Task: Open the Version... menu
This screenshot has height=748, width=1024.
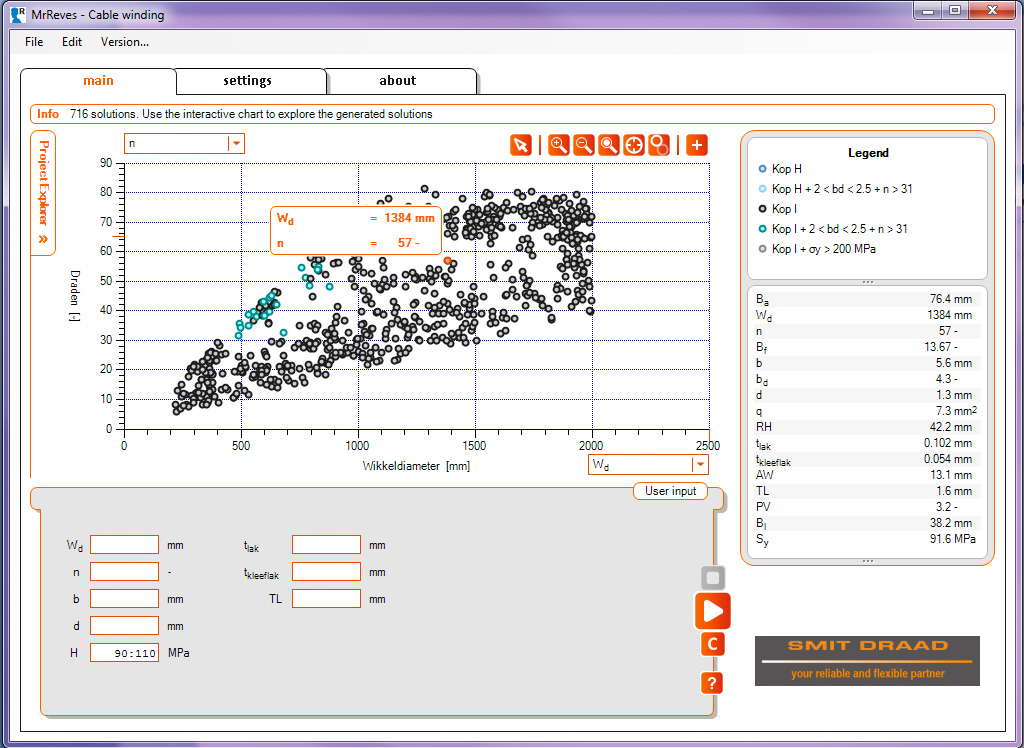Action: pyautogui.click(x=125, y=42)
